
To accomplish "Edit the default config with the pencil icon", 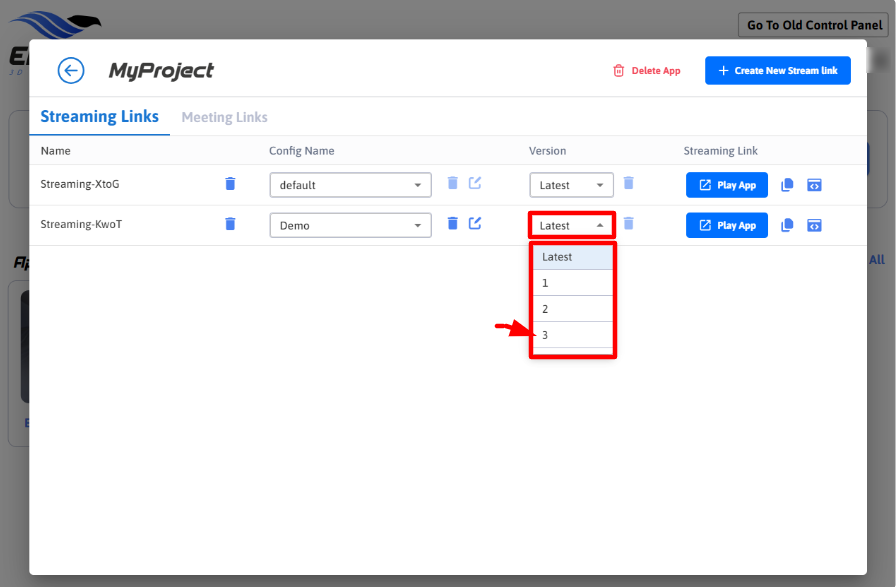I will coord(475,184).
